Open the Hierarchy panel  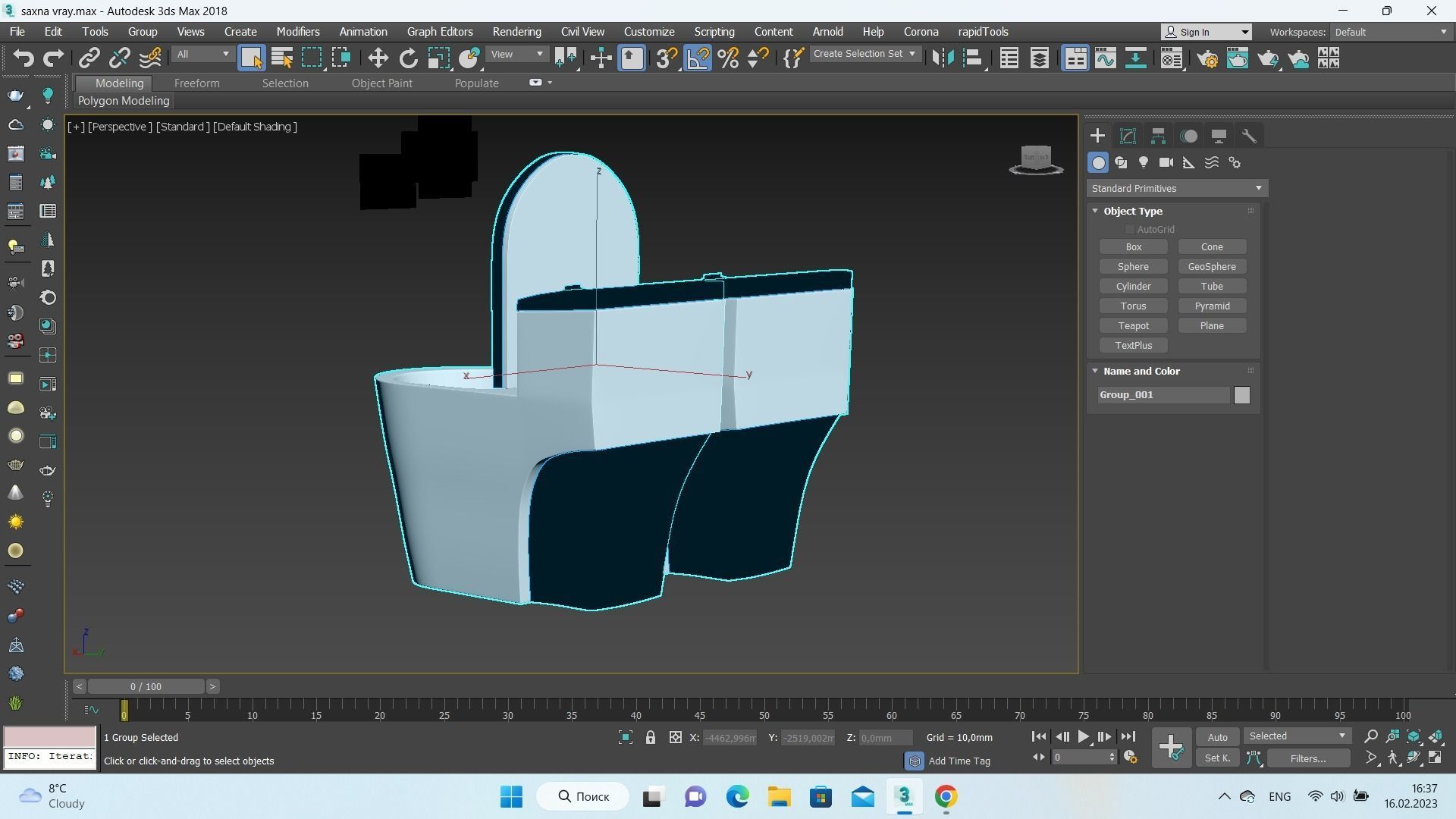[x=1158, y=136]
